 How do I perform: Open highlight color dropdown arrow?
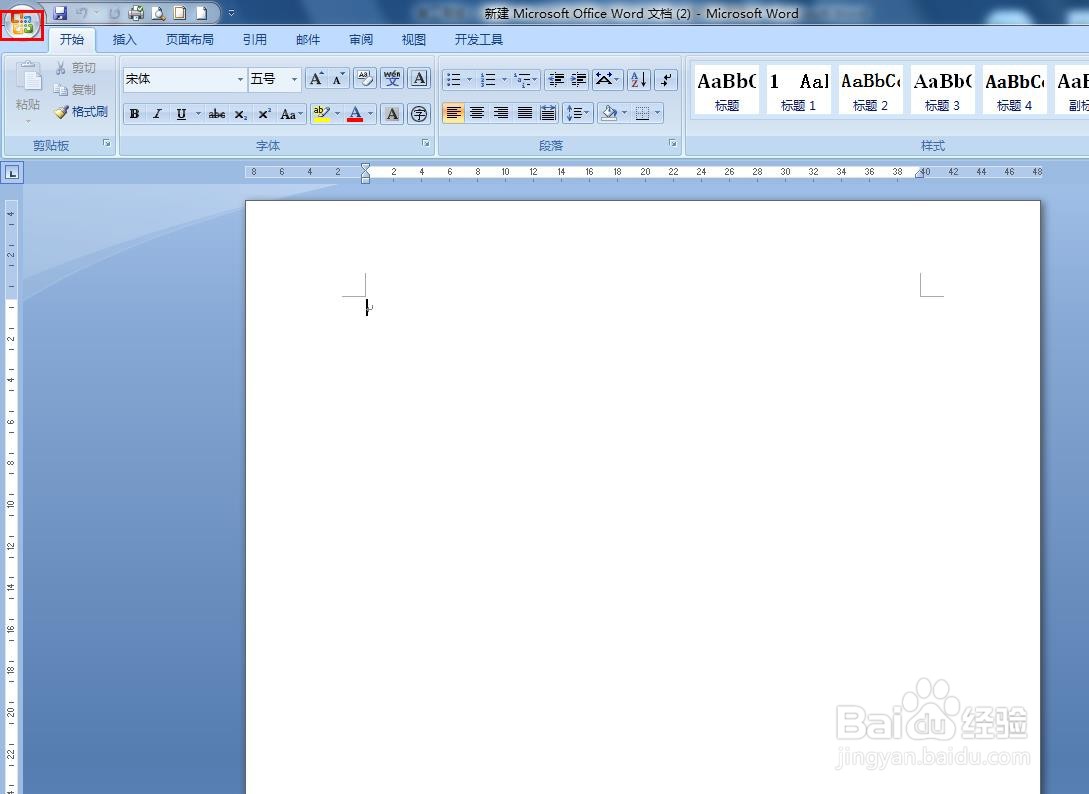tap(338, 114)
